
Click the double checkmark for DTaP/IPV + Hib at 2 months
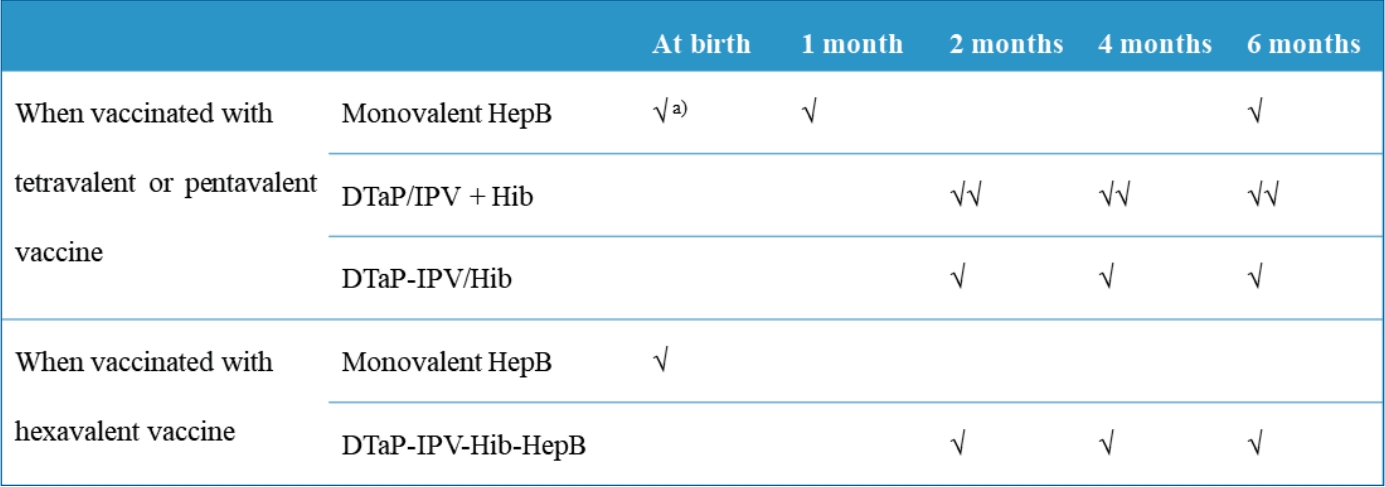click(965, 196)
